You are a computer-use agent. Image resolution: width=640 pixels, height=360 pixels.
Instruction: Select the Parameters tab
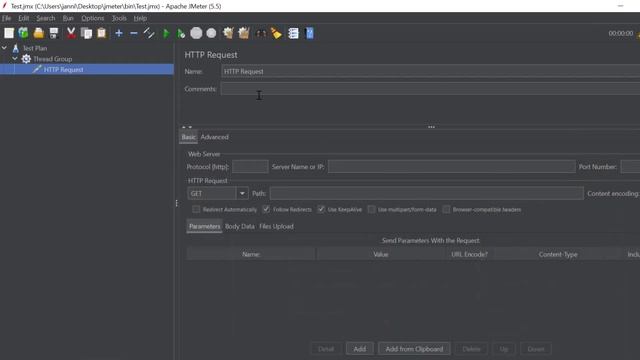(204, 227)
